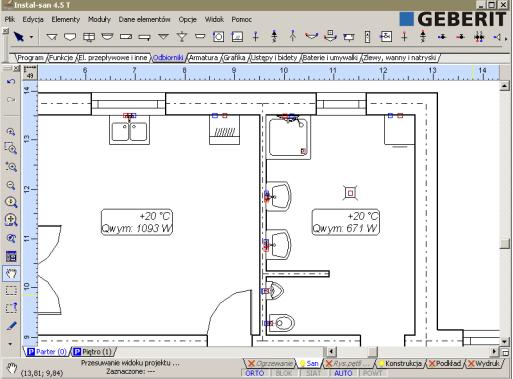Toggle SIAT grid mode
Screen dimensions: 513x379
coord(313,373)
